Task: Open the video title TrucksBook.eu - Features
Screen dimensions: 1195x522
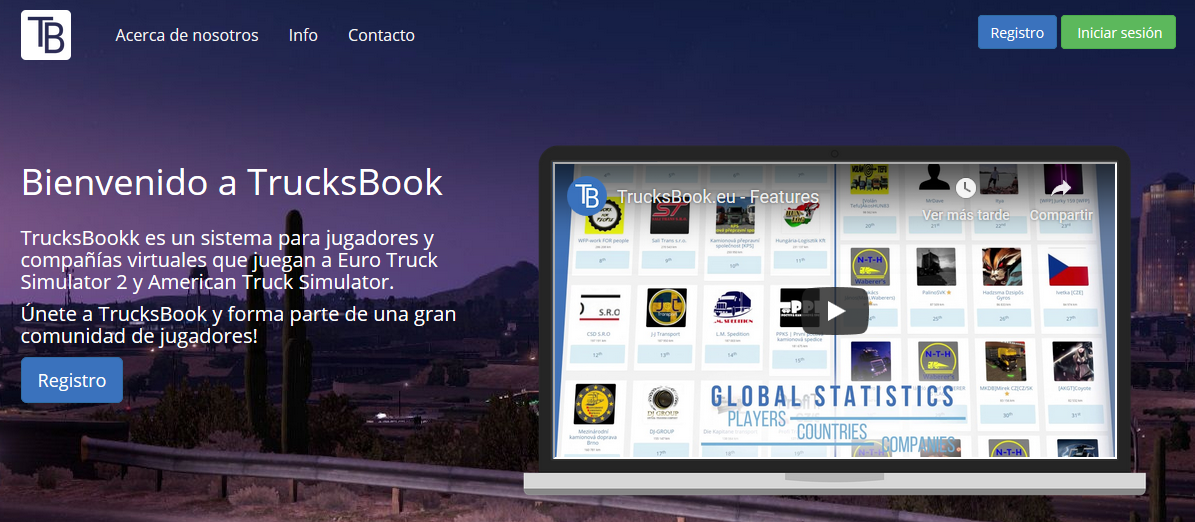Action: pos(718,197)
